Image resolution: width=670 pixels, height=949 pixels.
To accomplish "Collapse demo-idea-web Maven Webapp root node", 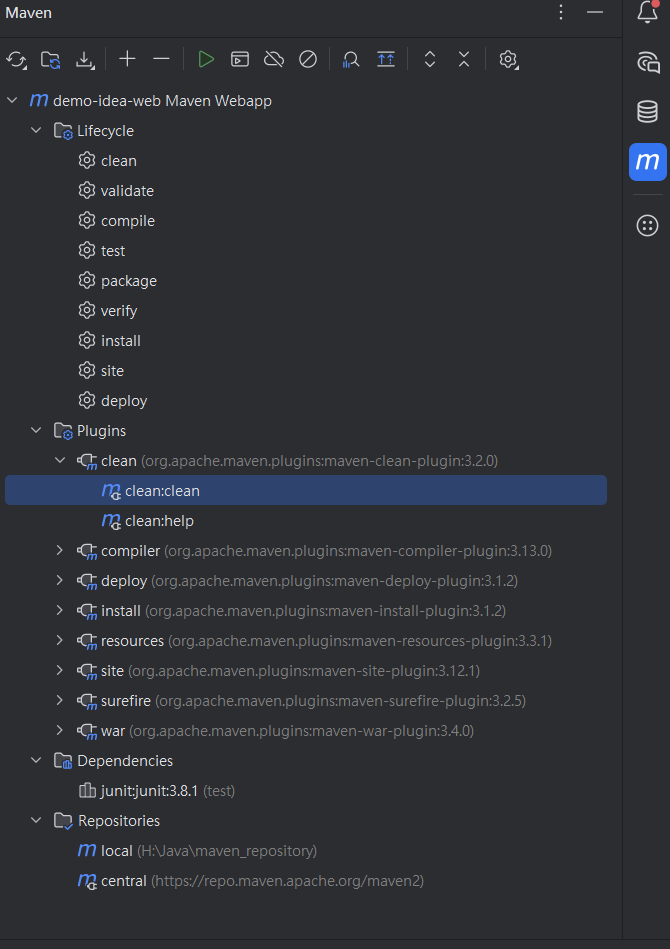I will (x=12, y=100).
